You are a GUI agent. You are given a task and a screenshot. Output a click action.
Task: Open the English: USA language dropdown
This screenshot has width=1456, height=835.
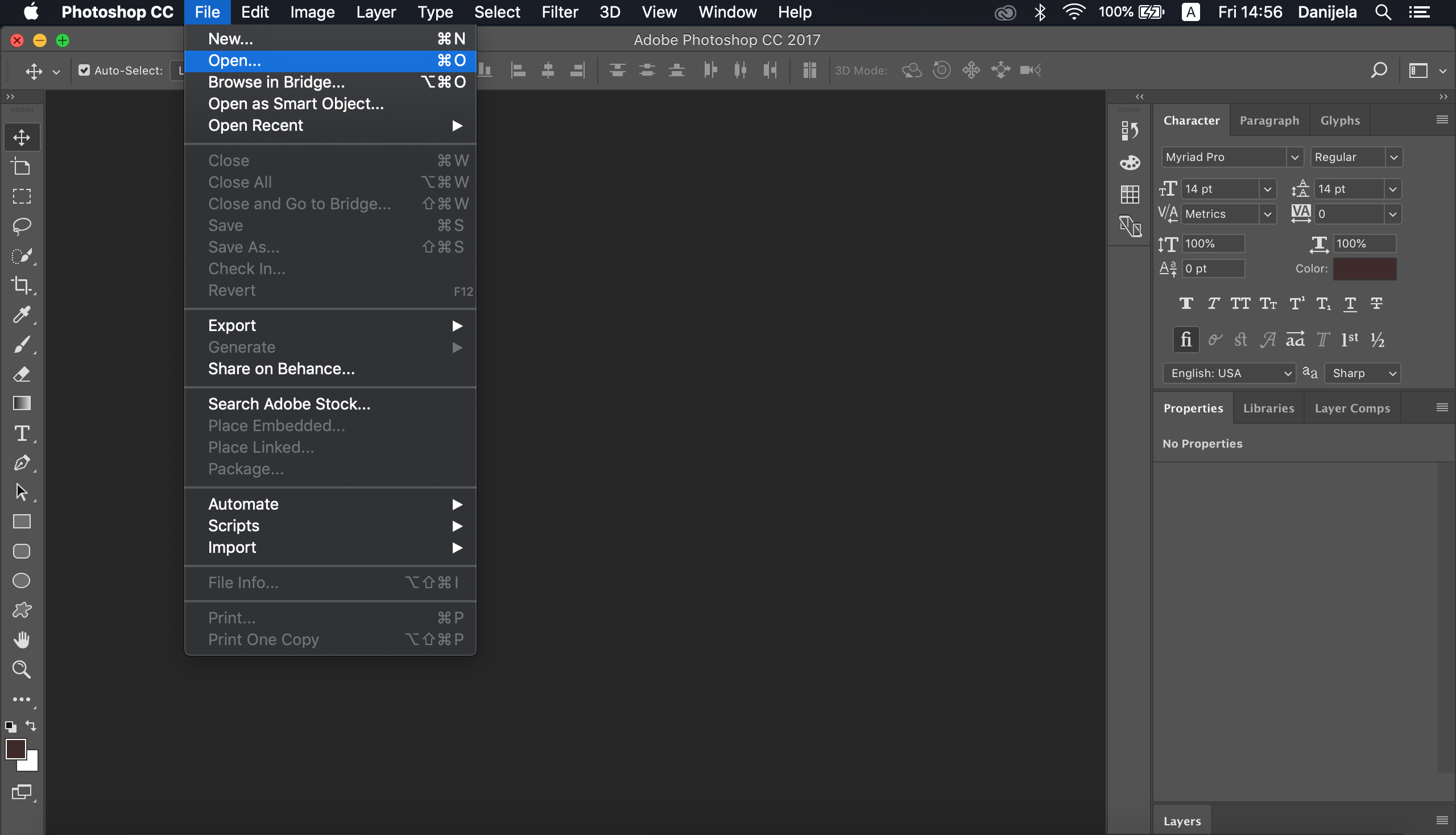[x=1229, y=373]
